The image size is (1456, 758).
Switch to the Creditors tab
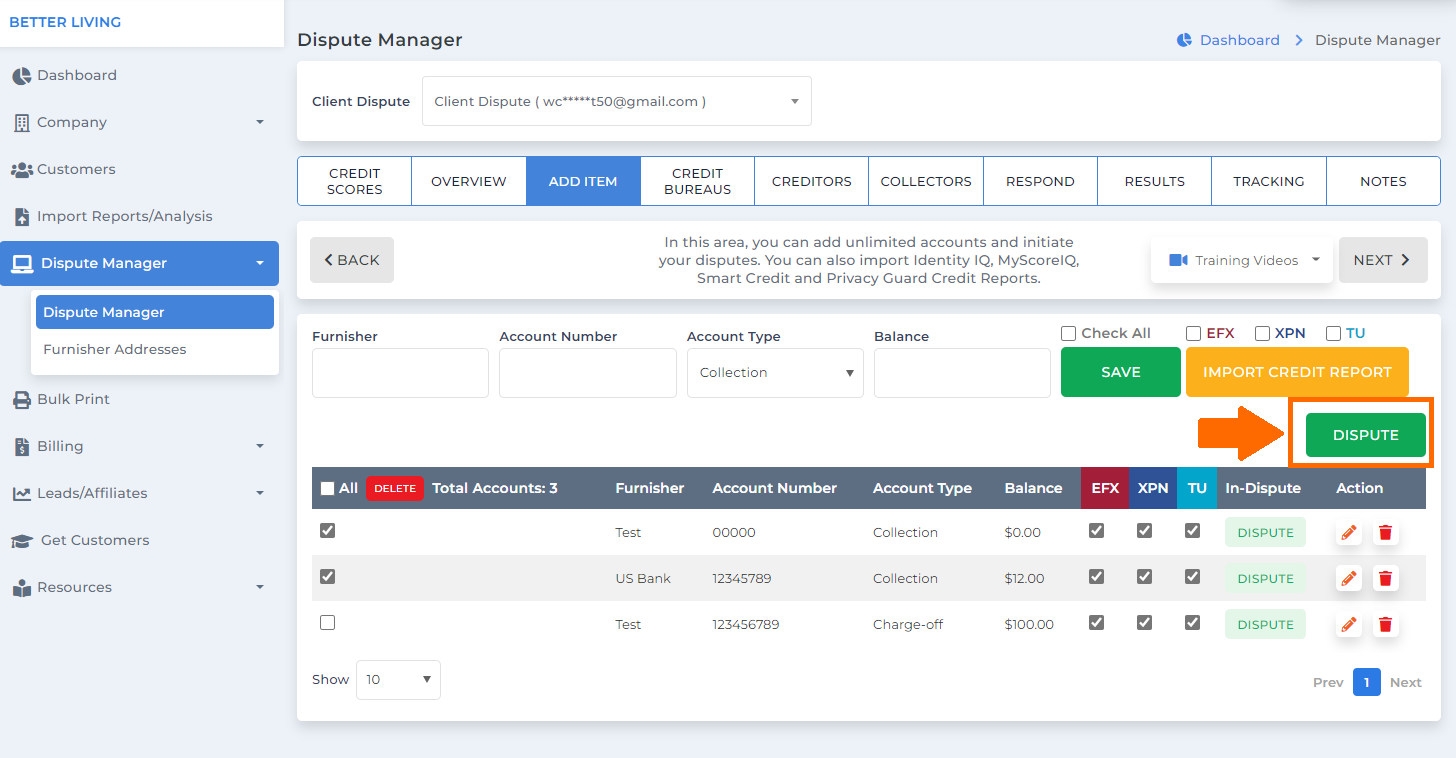point(812,181)
